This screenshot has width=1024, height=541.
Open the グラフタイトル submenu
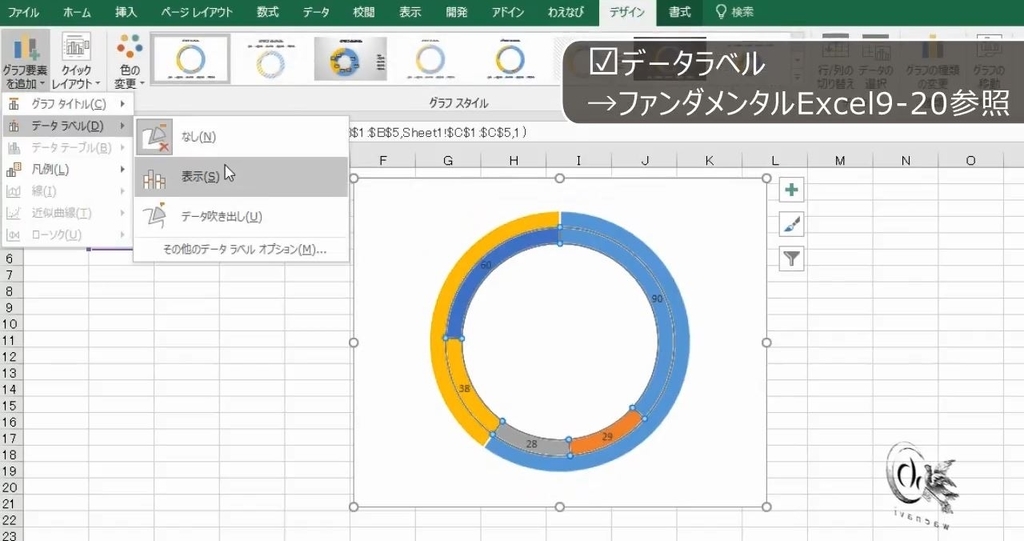(x=68, y=104)
